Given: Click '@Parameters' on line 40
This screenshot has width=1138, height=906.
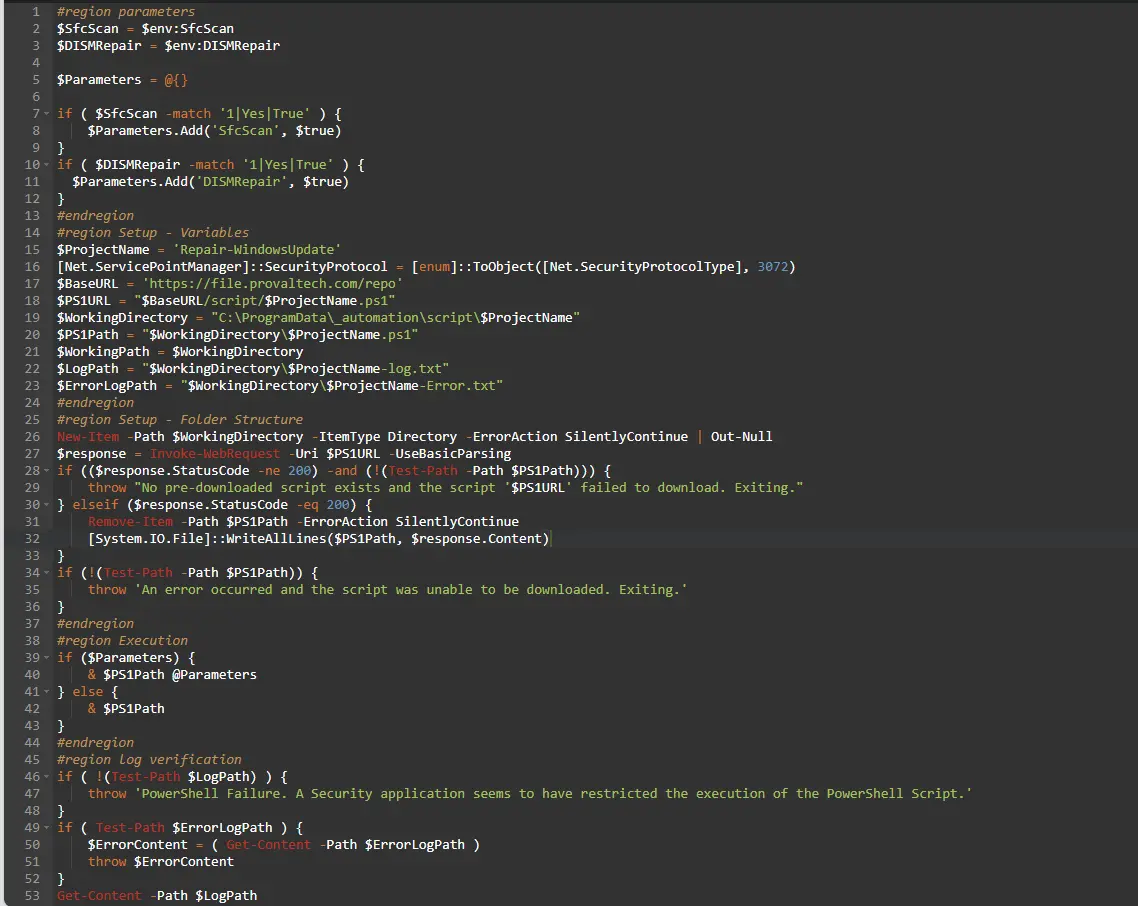Looking at the screenshot, I should [x=214, y=674].
